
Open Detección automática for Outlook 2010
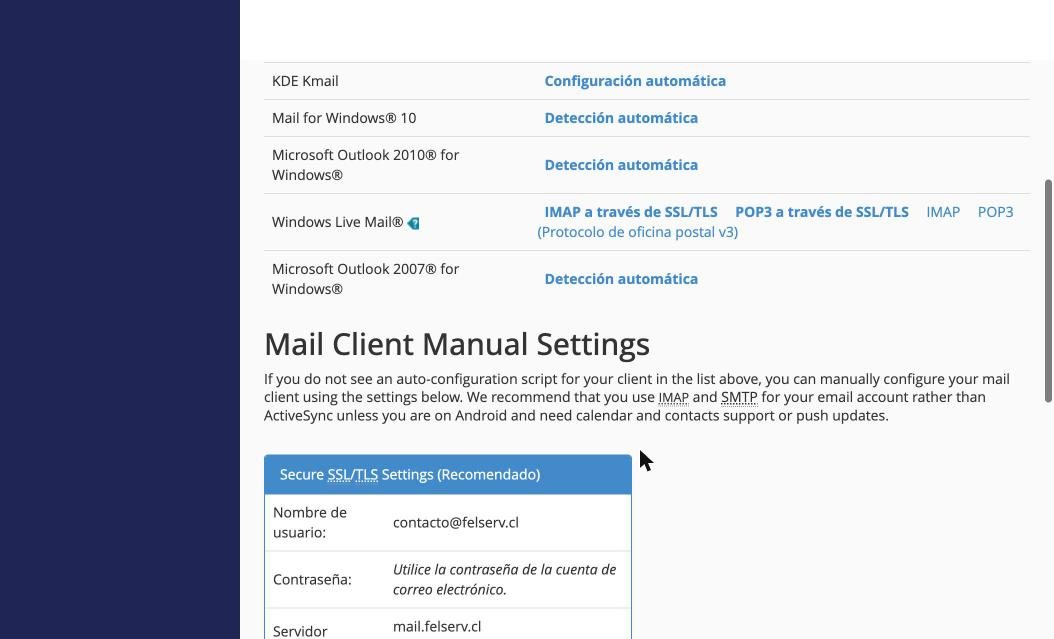click(x=621, y=165)
